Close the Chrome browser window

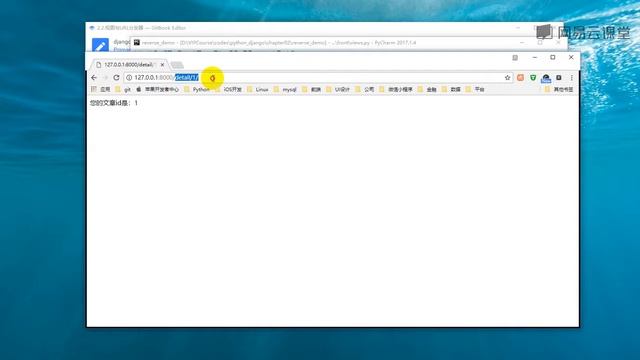(x=571, y=58)
